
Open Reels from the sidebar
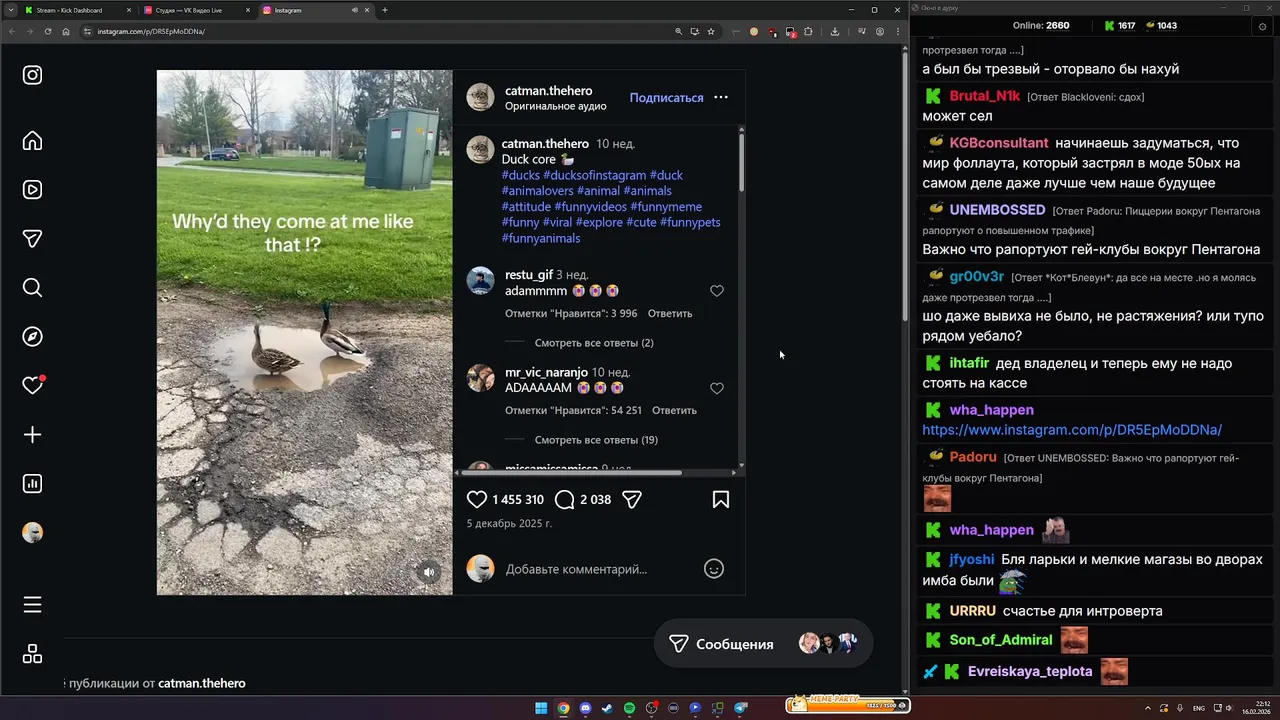click(x=32, y=190)
